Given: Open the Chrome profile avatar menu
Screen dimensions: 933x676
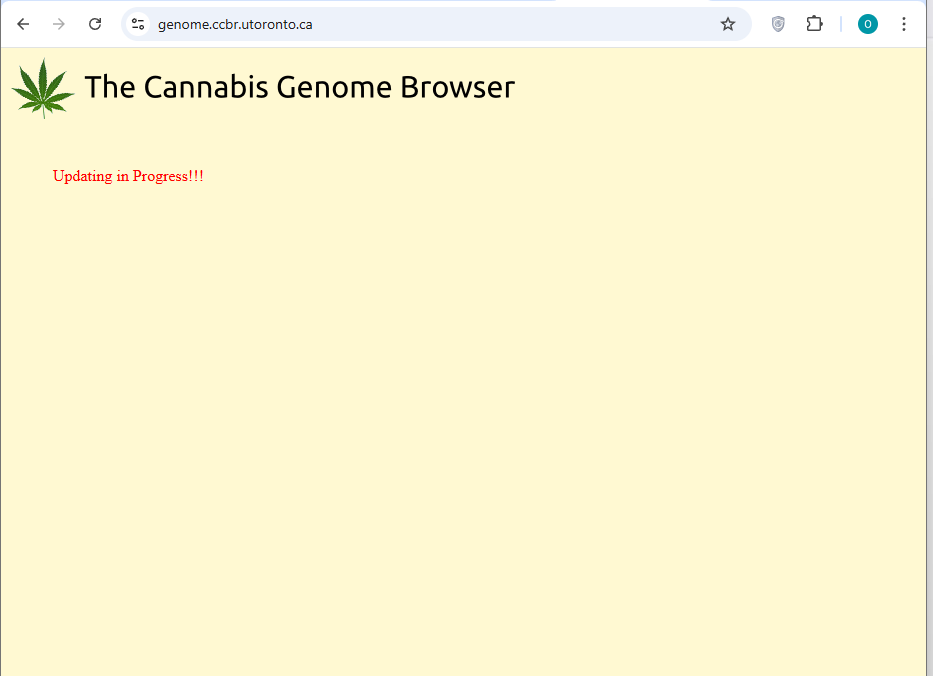Looking at the screenshot, I should click(867, 24).
